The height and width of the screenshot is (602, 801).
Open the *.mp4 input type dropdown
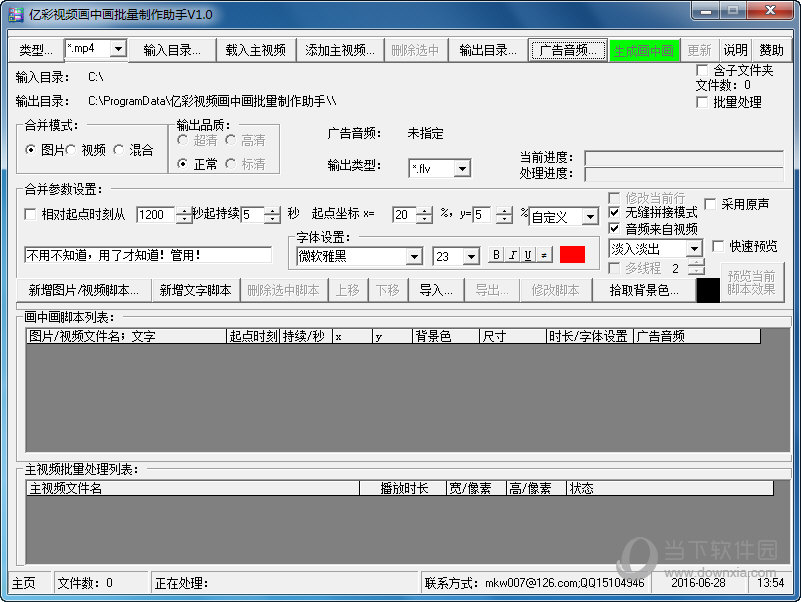click(x=117, y=49)
